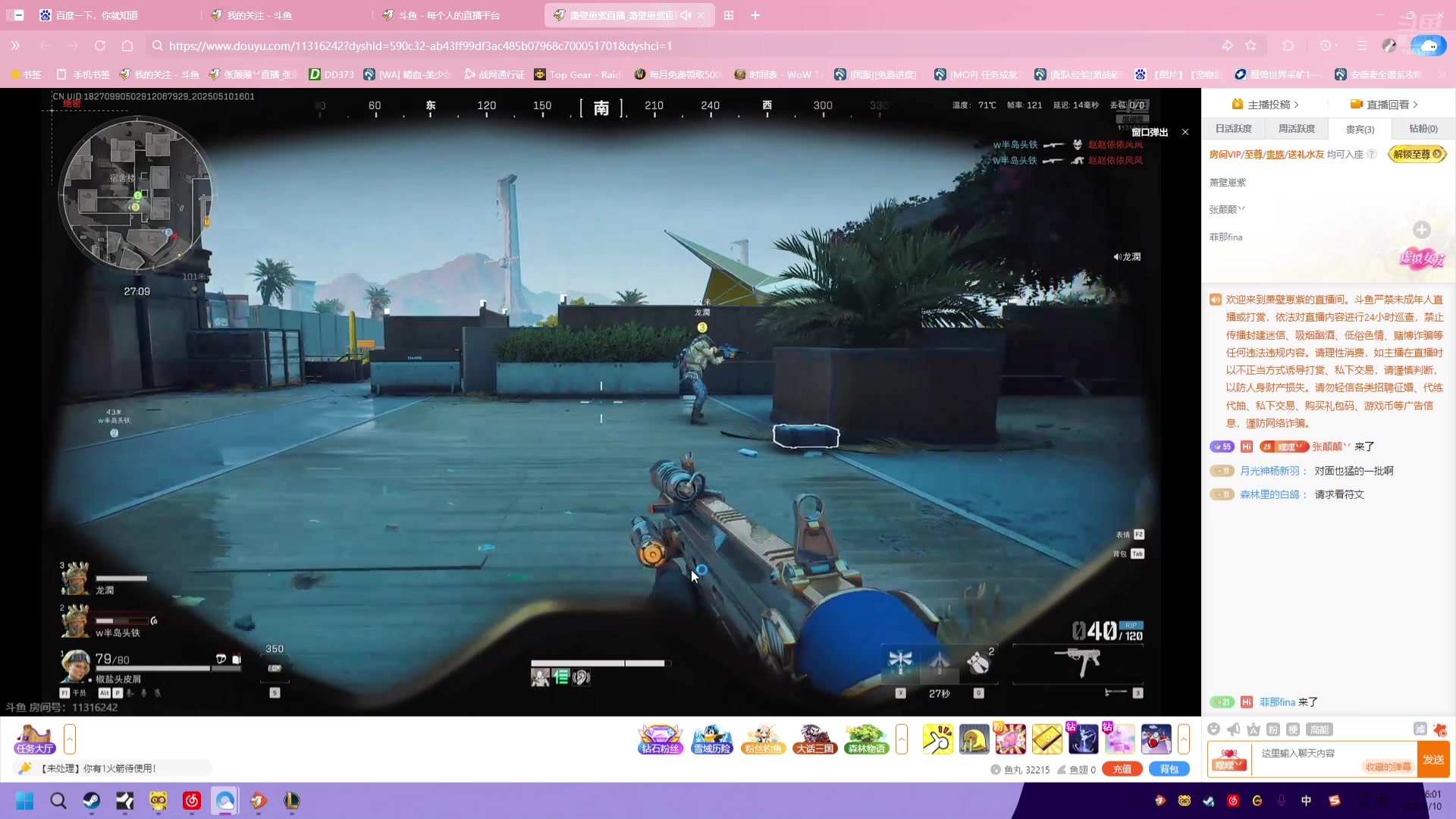Screen dimensions: 1456x819
Task: Toggle the chat text style A icon
Action: click(x=1254, y=730)
